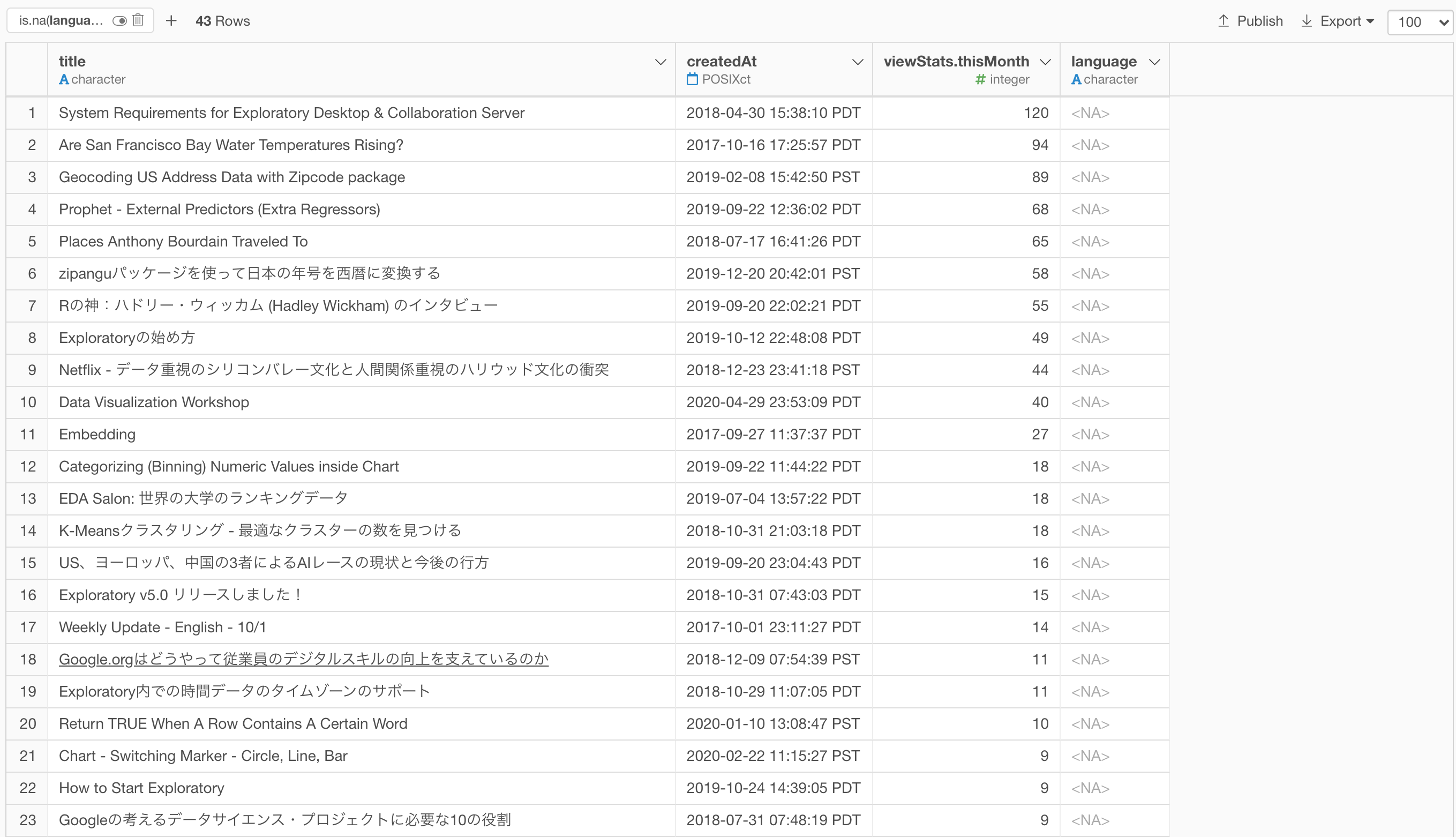Open the viewStats.thisMonth column dropdown menu
This screenshot has height=837, width=1456.
1045,62
